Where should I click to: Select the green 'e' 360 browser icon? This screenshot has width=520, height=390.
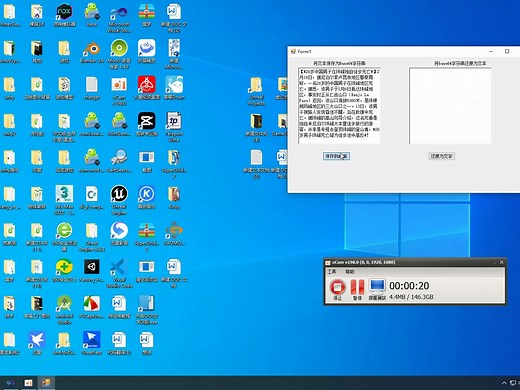[64, 230]
